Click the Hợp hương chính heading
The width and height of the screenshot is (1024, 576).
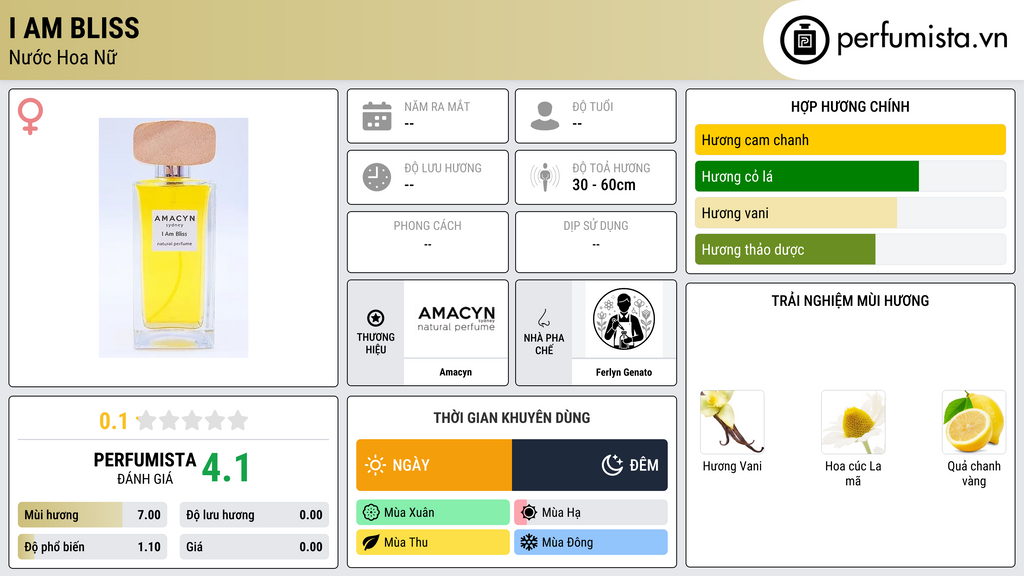click(850, 106)
